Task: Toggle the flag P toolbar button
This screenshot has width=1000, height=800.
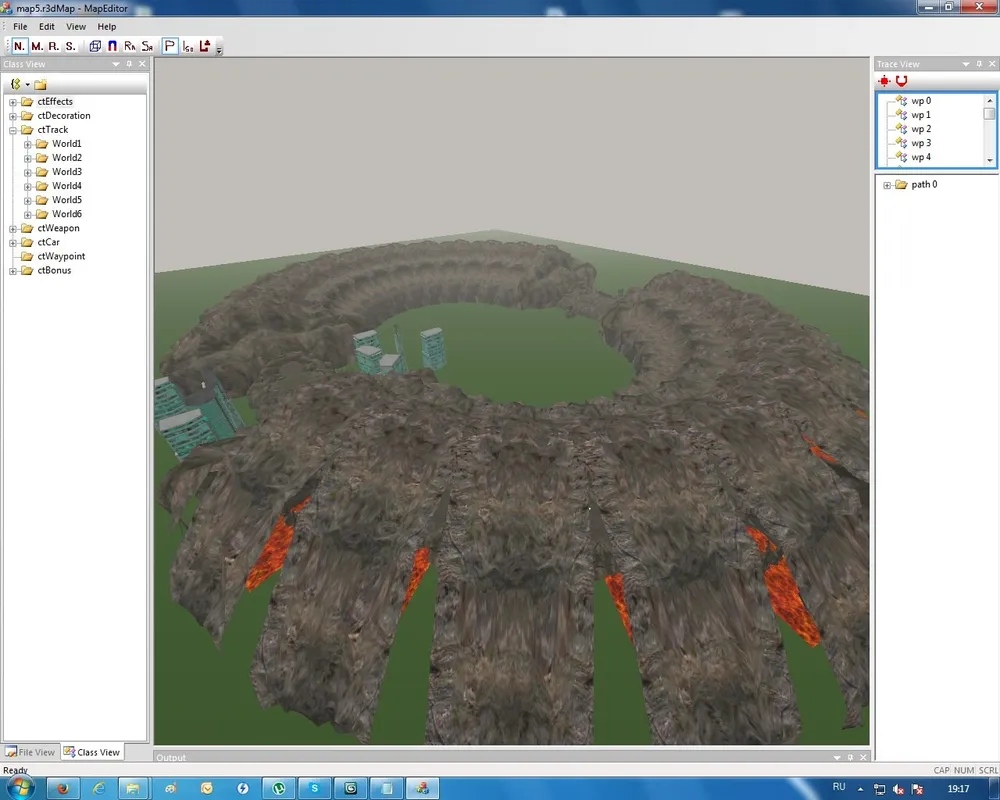Action: pyautogui.click(x=169, y=46)
